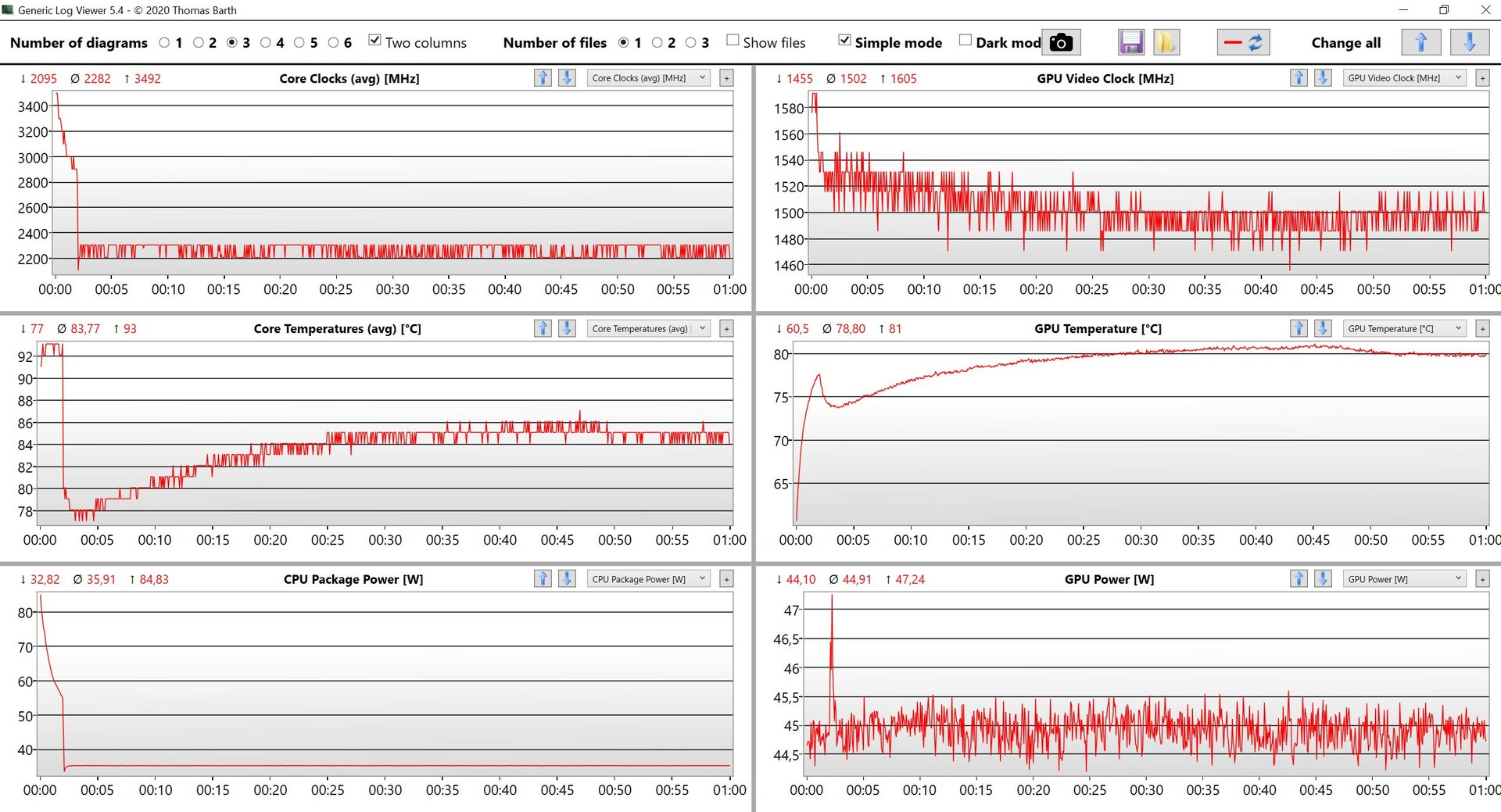Click the Core Clocks (avg) [MHz] chart title
The height and width of the screenshot is (812, 1501).
coord(349,78)
